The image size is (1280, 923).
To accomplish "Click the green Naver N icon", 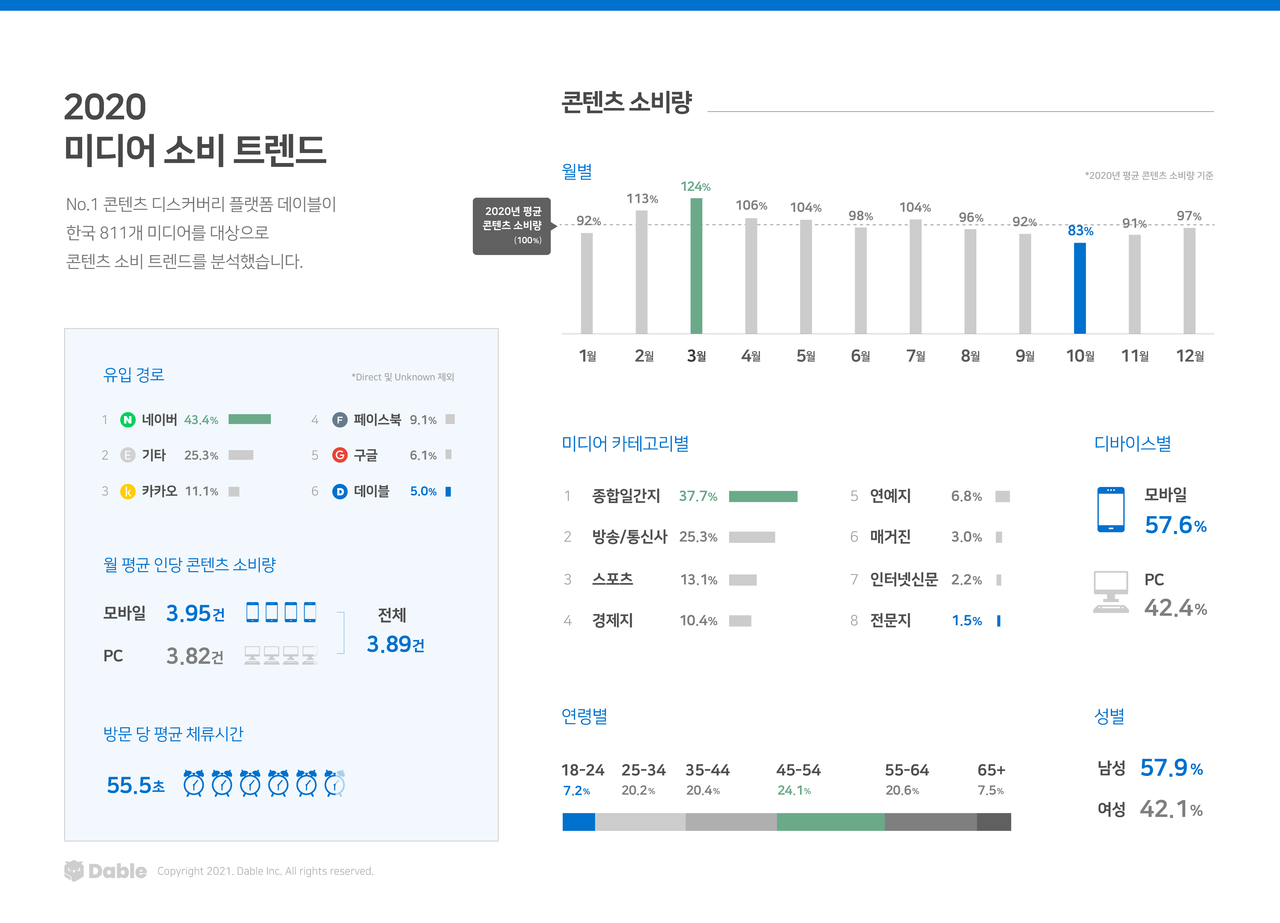I will click(x=128, y=420).
